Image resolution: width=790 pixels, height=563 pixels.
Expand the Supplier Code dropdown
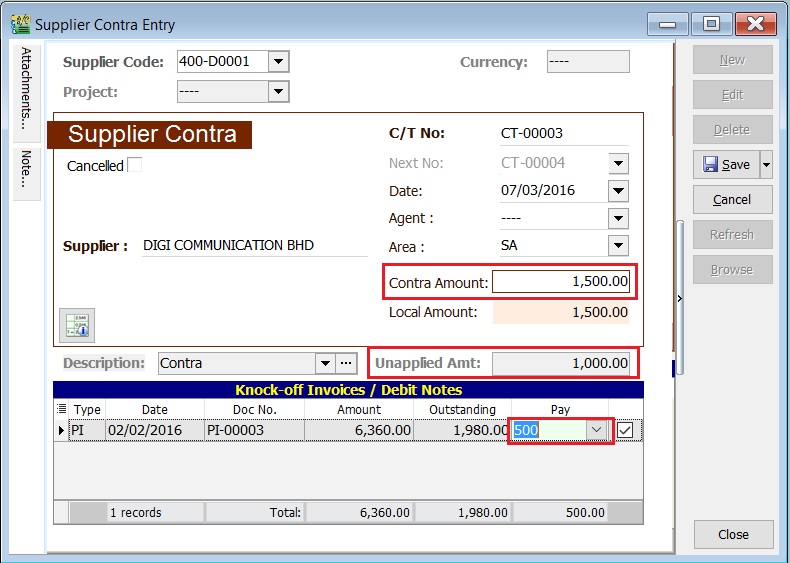pos(278,62)
